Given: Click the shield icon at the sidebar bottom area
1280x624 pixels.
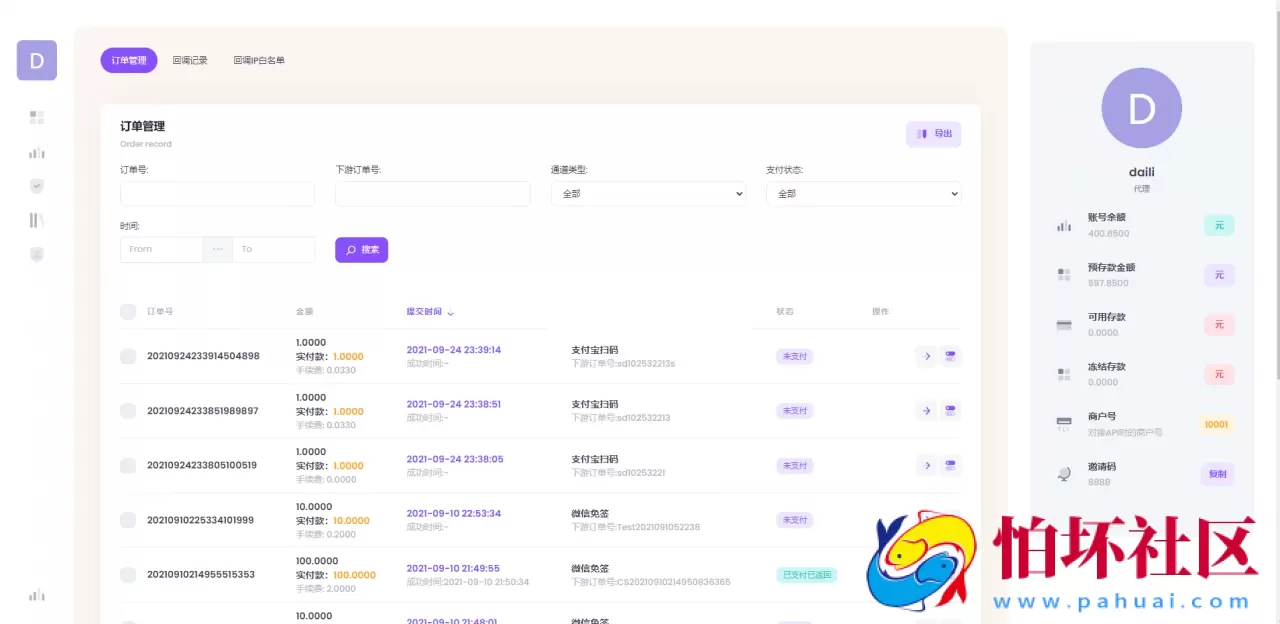Looking at the screenshot, I should pos(36,254).
